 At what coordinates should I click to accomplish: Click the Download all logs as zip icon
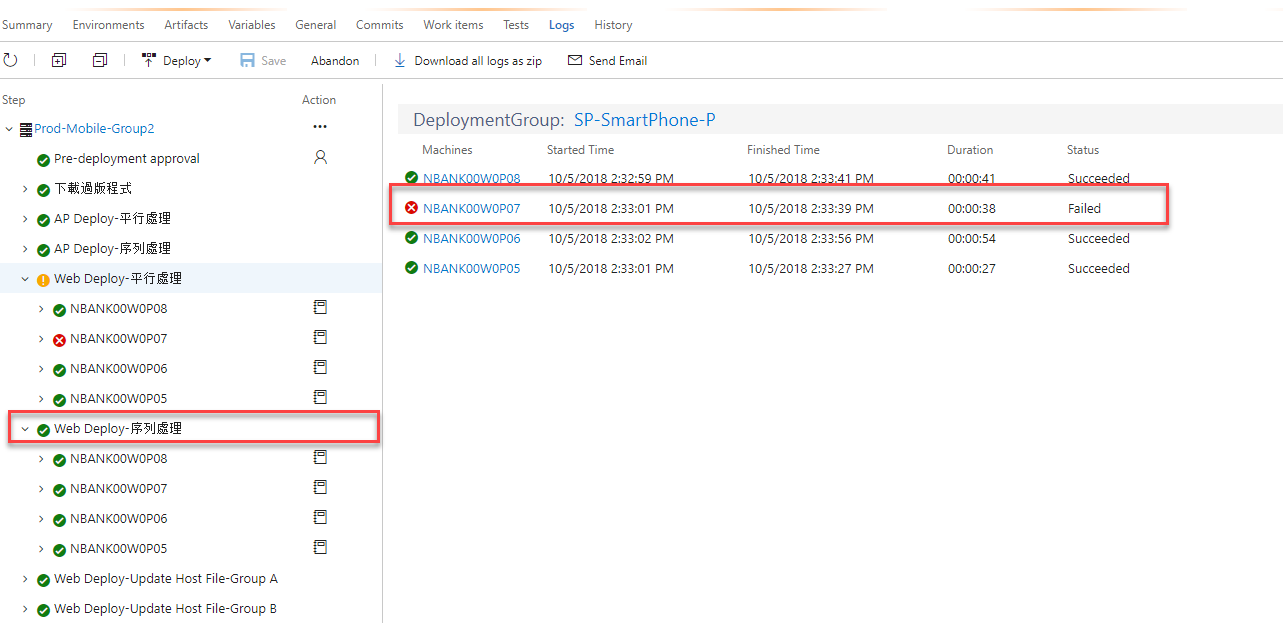399,60
